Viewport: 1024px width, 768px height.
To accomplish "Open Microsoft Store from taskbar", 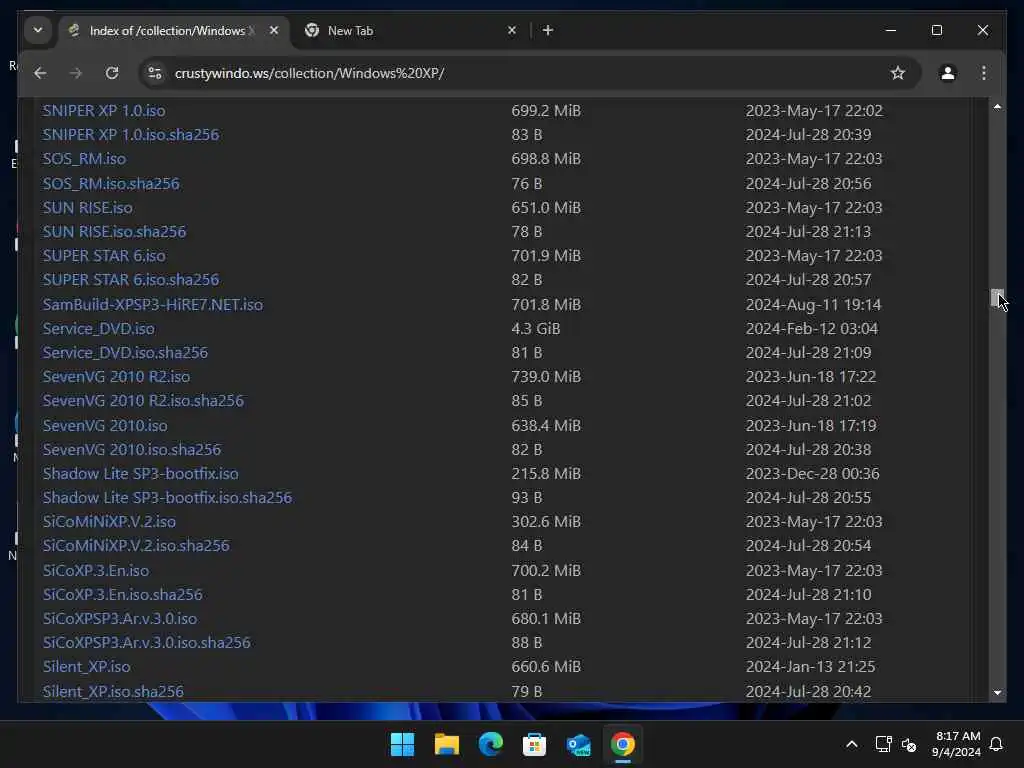I will [534, 744].
